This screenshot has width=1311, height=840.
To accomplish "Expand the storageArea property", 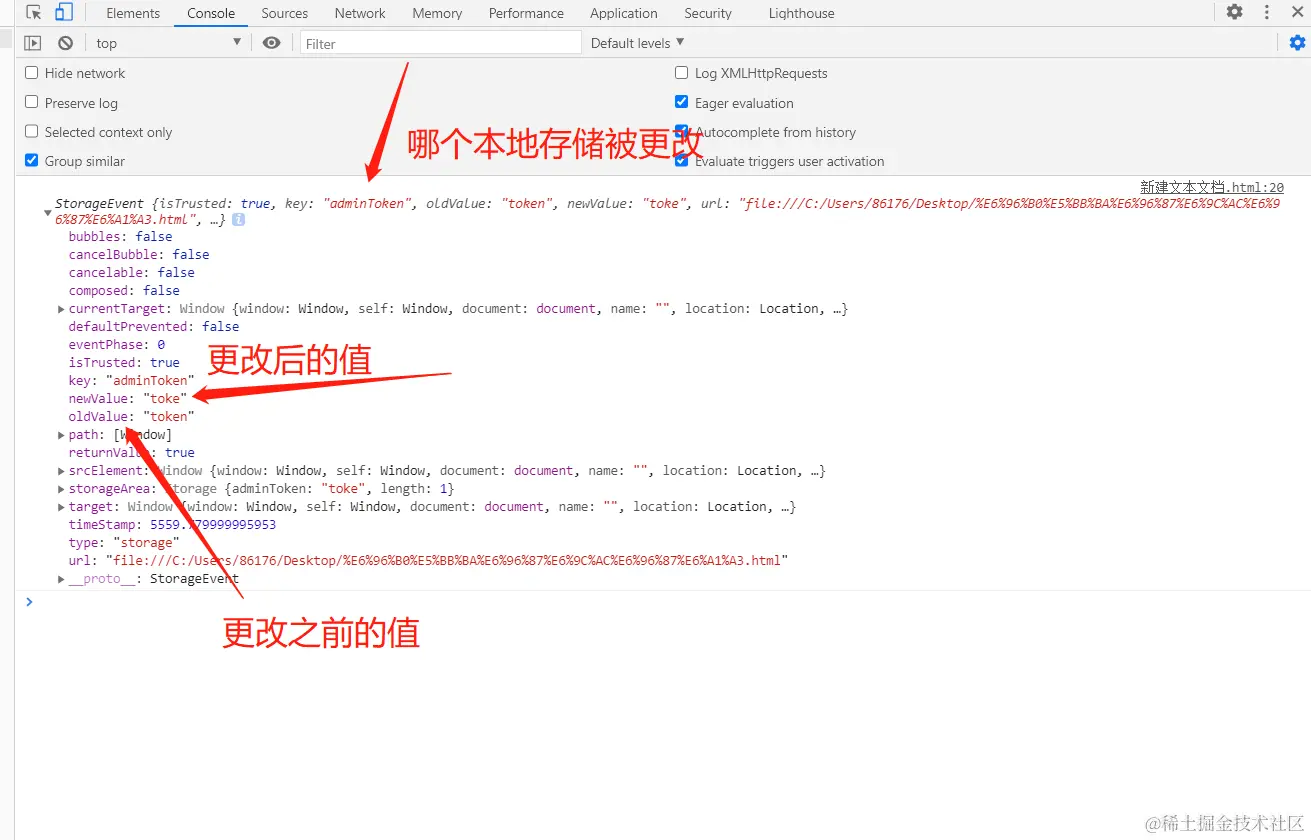I will pos(62,489).
